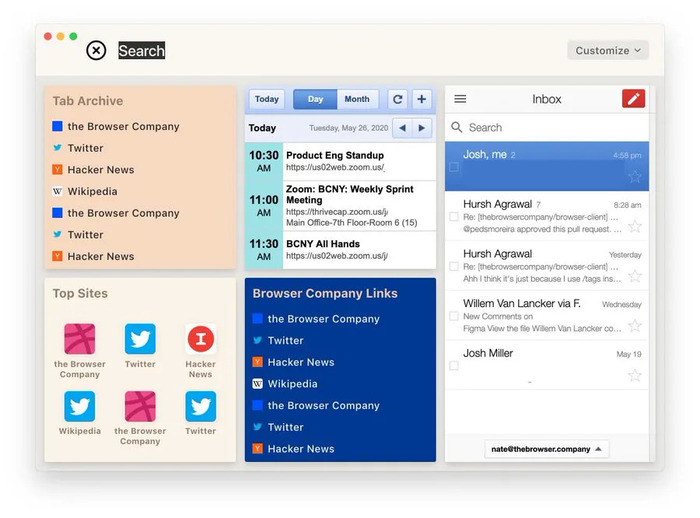Switch calendar to Month view
This screenshot has width=700, height=518.
click(x=357, y=99)
